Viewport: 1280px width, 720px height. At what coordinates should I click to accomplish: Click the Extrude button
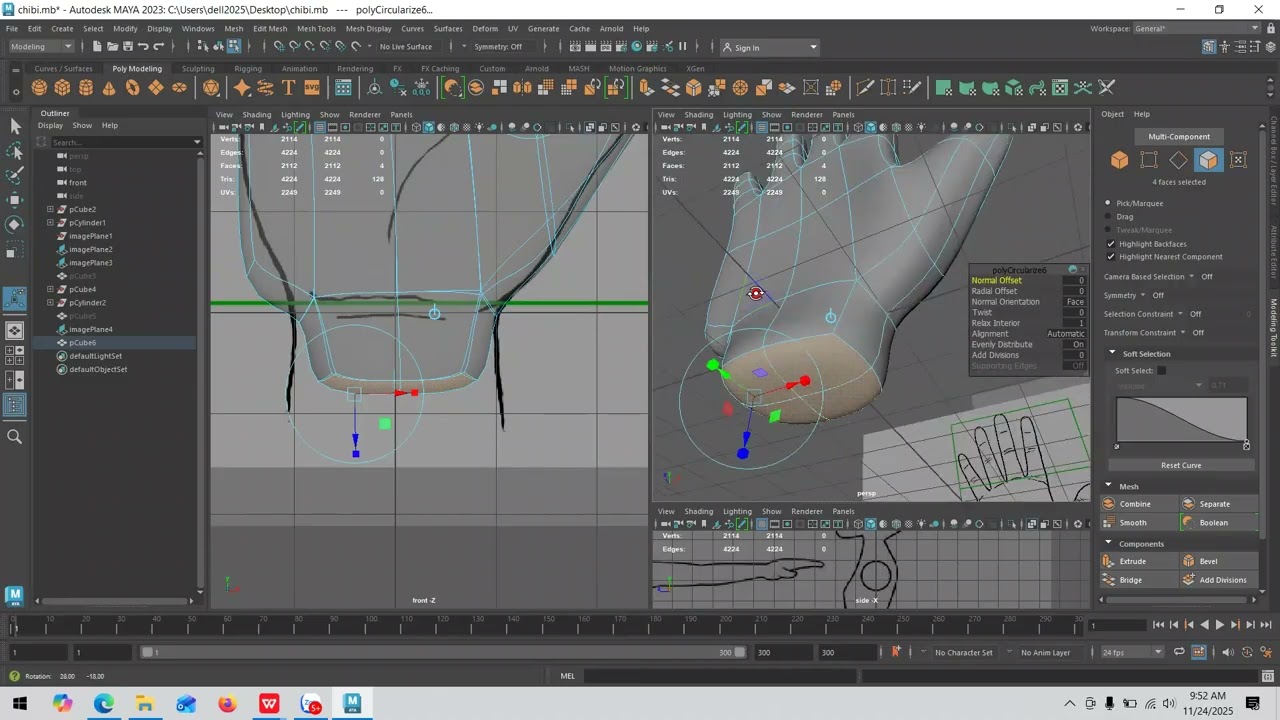point(1139,561)
